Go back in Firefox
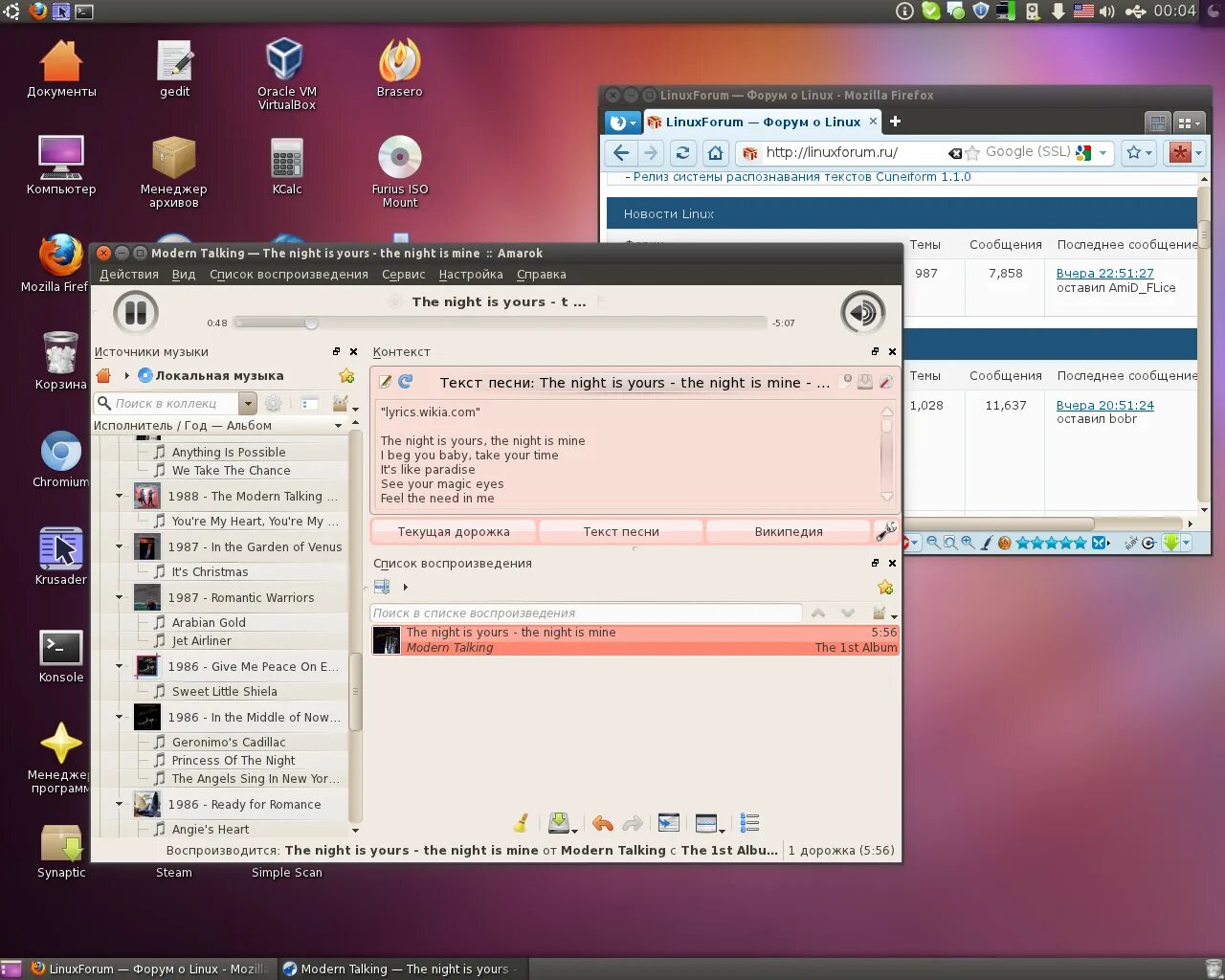Viewport: 1225px width, 980px height. (621, 153)
